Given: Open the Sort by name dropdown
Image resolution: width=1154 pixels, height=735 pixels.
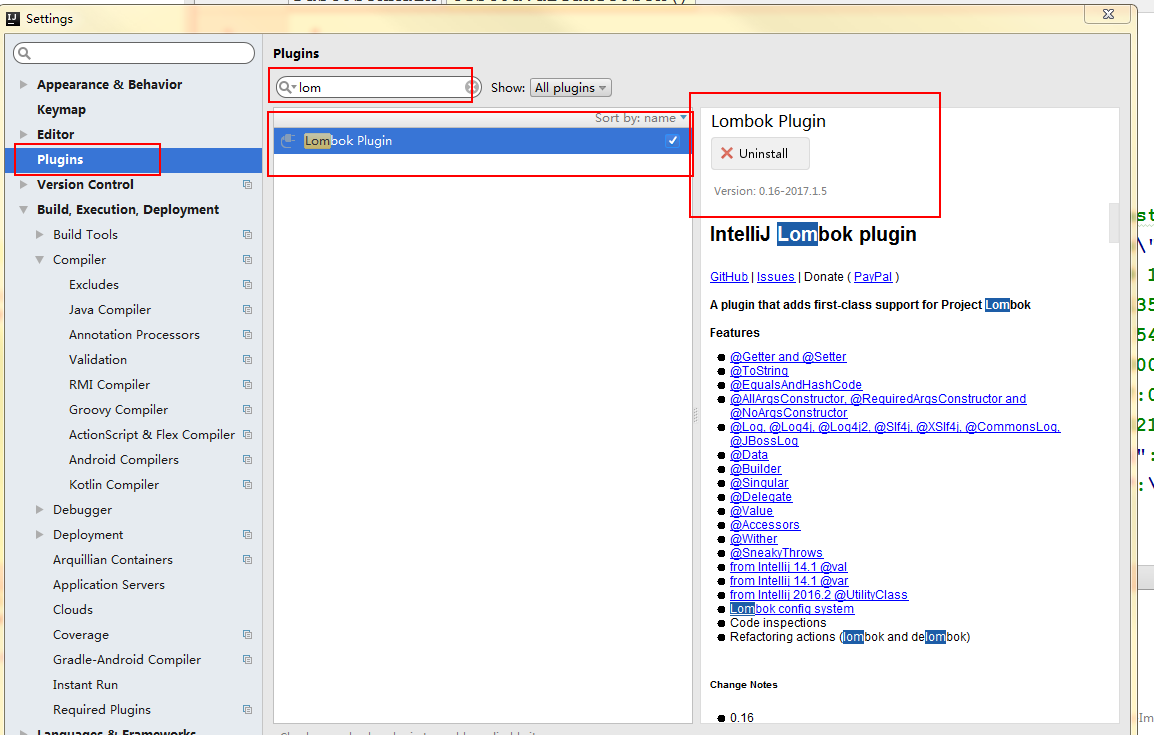Looking at the screenshot, I should point(641,118).
